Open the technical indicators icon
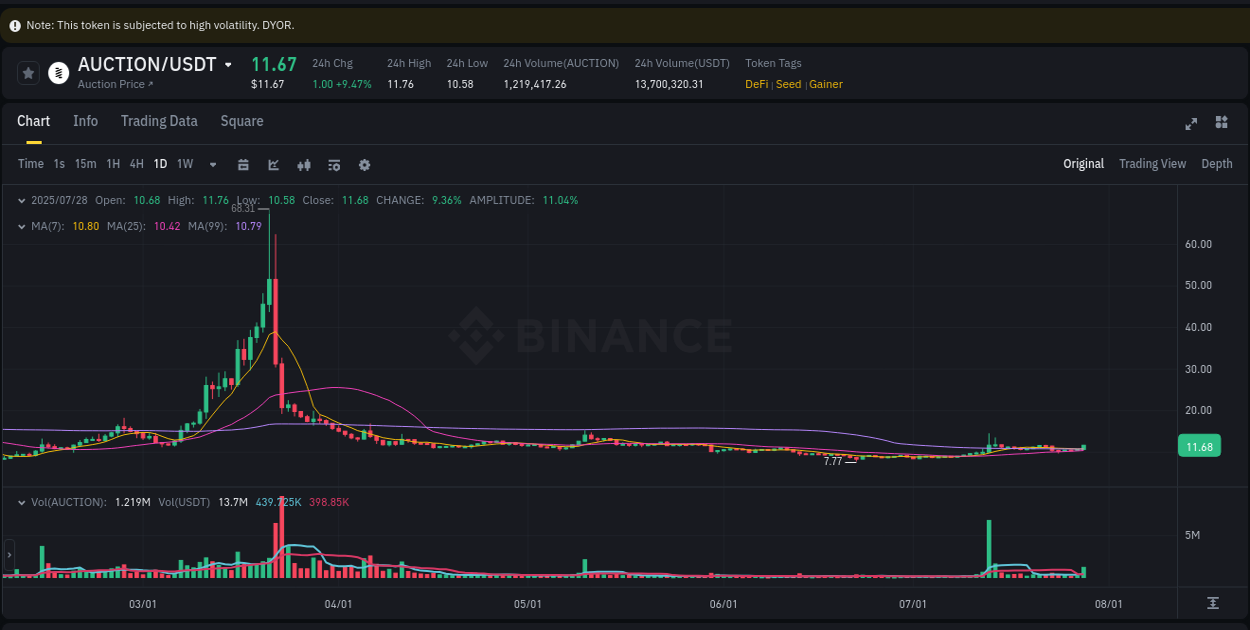Viewport: 1250px width, 630px height. [x=333, y=163]
